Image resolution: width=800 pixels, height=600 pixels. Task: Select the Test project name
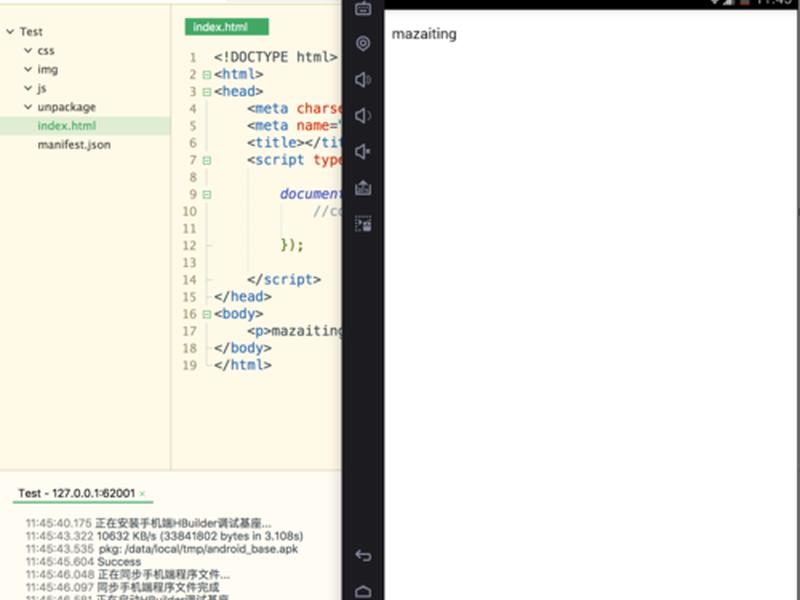(x=31, y=32)
